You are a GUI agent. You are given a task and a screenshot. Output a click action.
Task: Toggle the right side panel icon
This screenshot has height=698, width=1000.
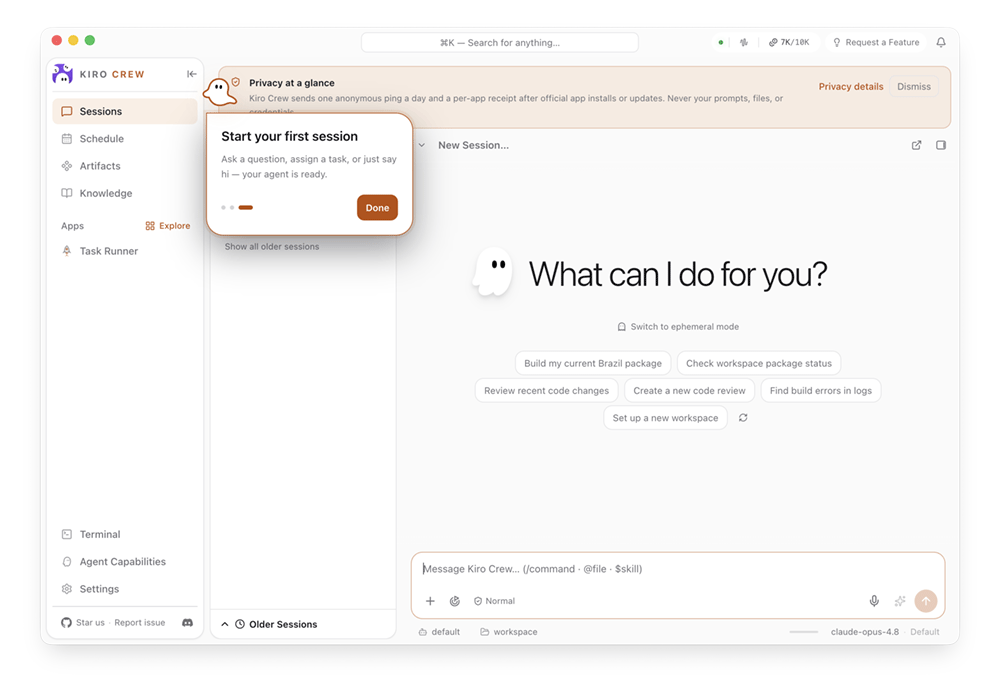coord(941,145)
